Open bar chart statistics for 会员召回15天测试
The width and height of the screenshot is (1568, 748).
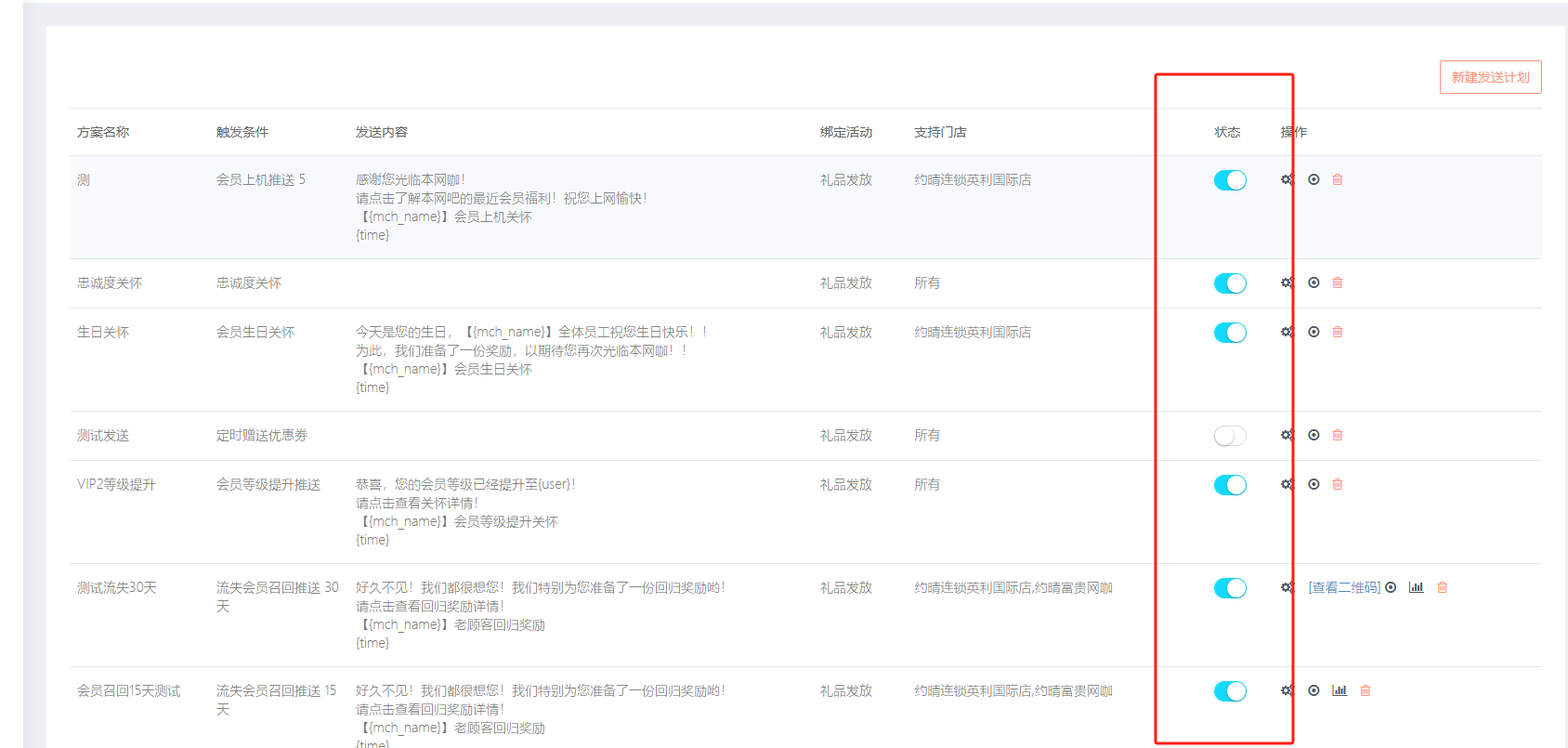(x=1339, y=690)
